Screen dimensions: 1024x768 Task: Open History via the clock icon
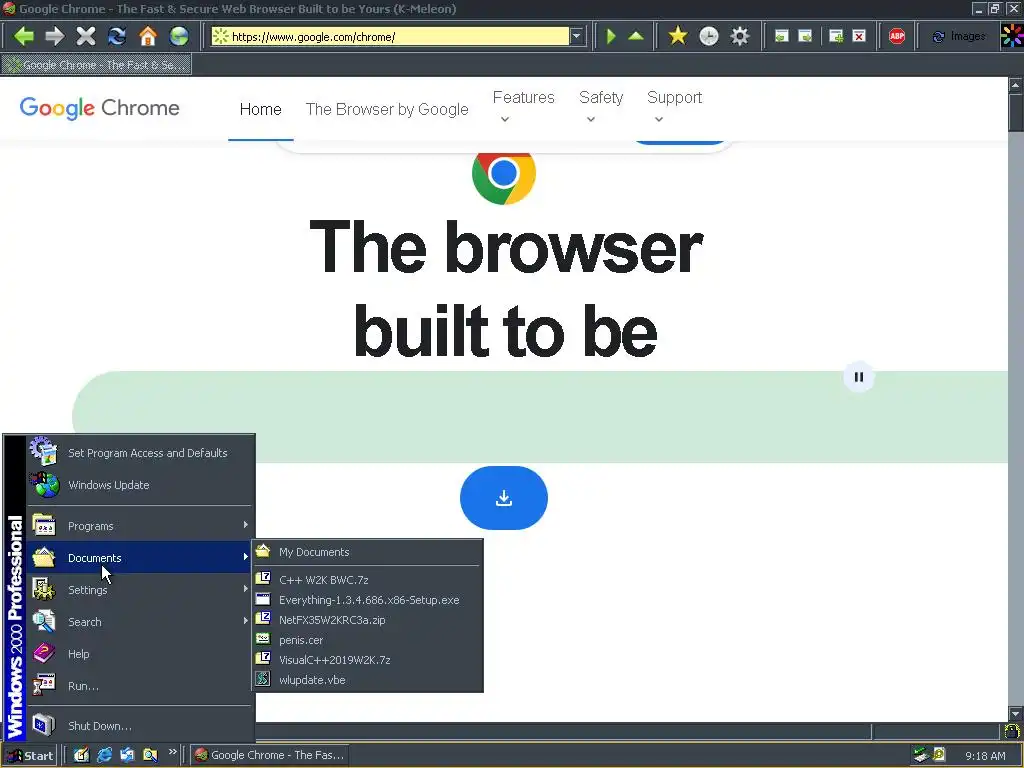709,36
